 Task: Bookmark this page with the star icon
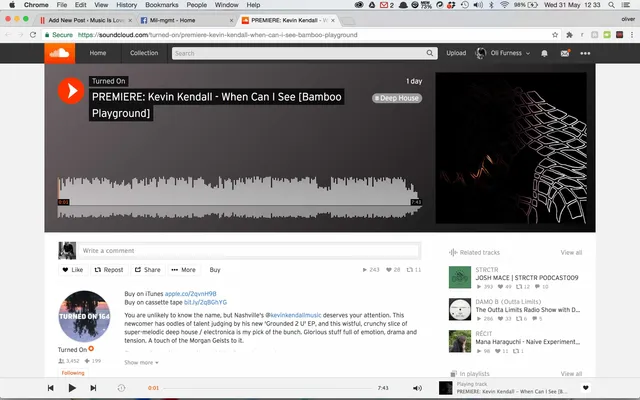(555, 35)
